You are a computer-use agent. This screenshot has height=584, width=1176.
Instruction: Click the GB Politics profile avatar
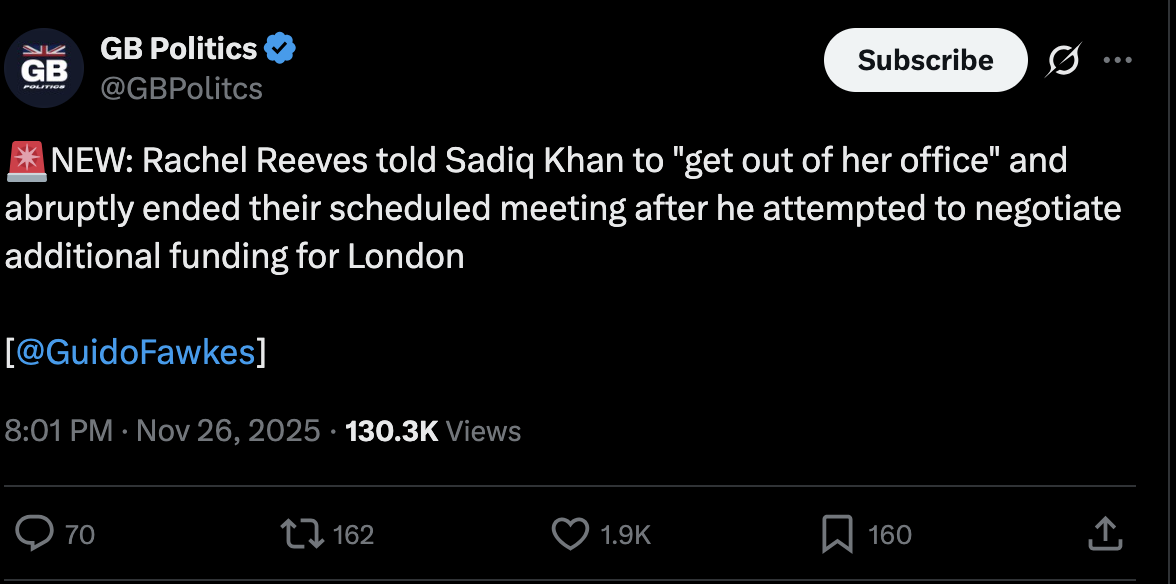(x=44, y=68)
